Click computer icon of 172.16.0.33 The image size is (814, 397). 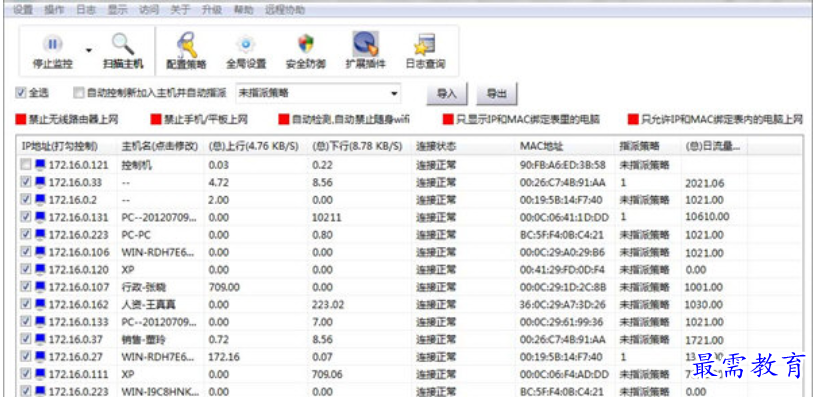click(40, 182)
